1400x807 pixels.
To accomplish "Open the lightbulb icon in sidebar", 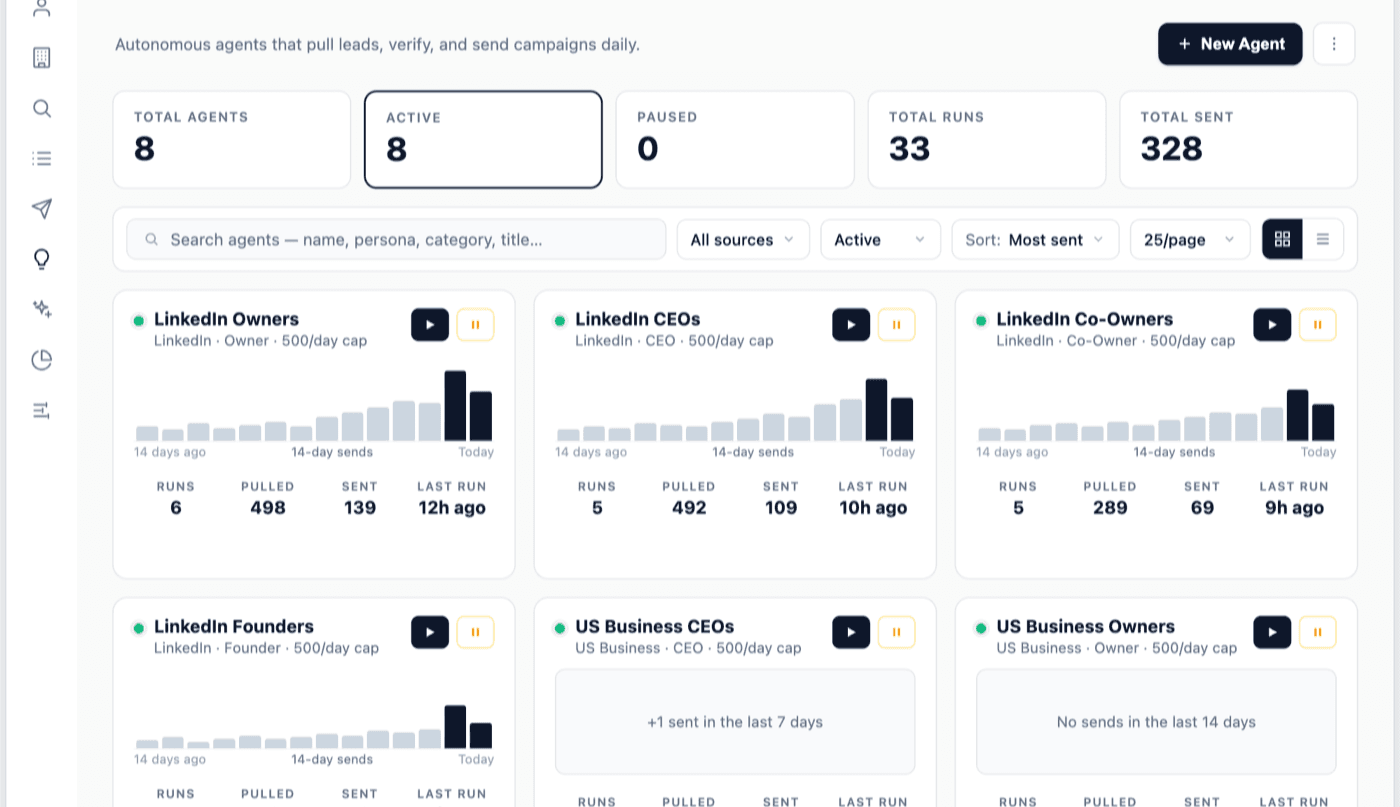I will tap(41, 259).
